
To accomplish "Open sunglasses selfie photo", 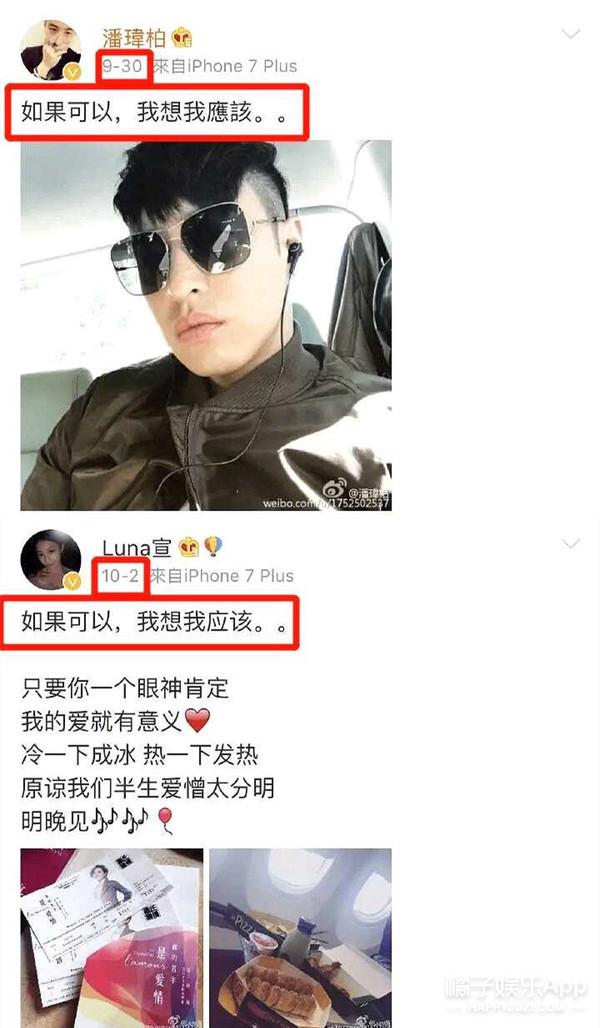I will [x=206, y=325].
